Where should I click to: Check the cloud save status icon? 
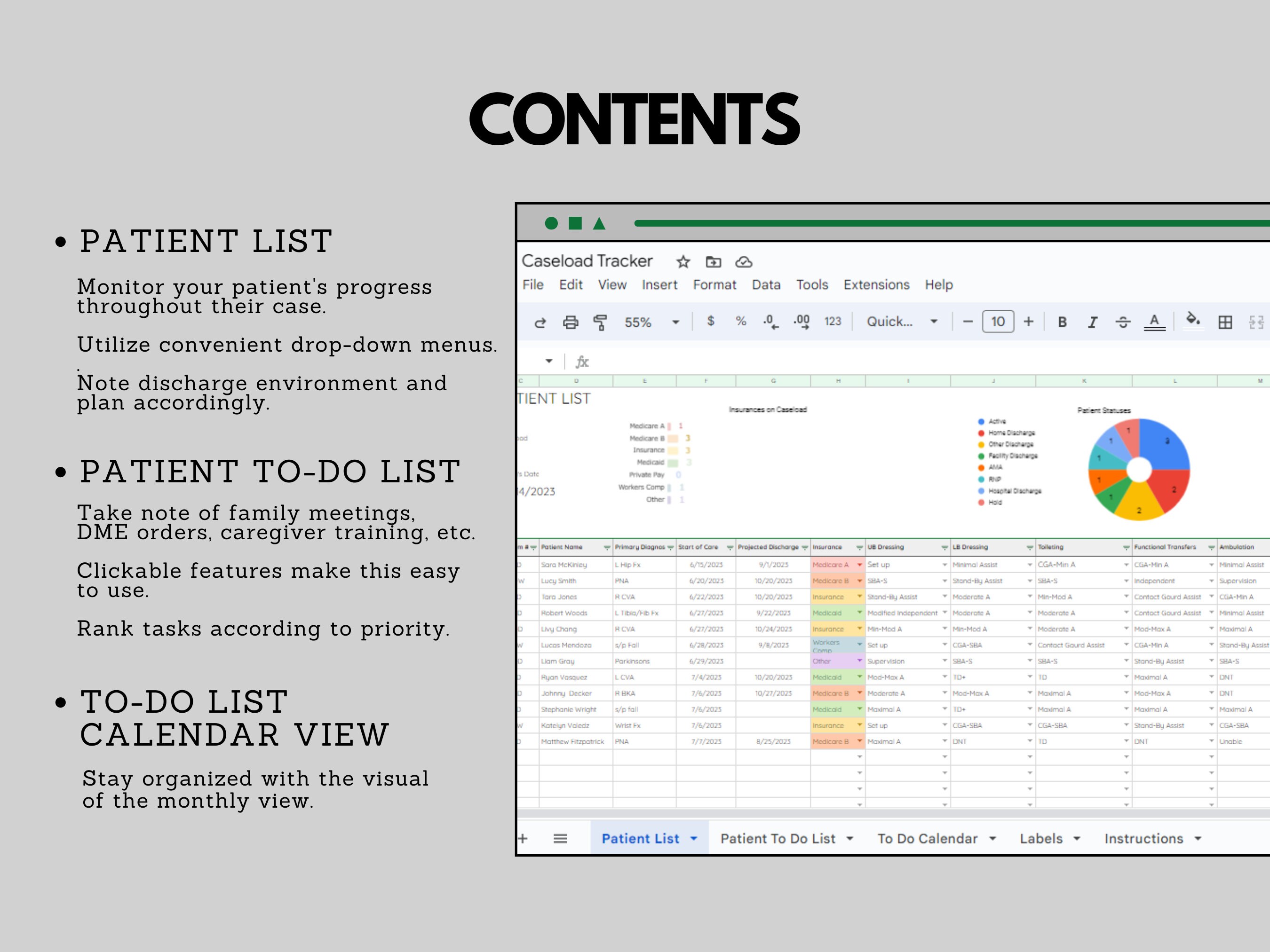[x=745, y=262]
